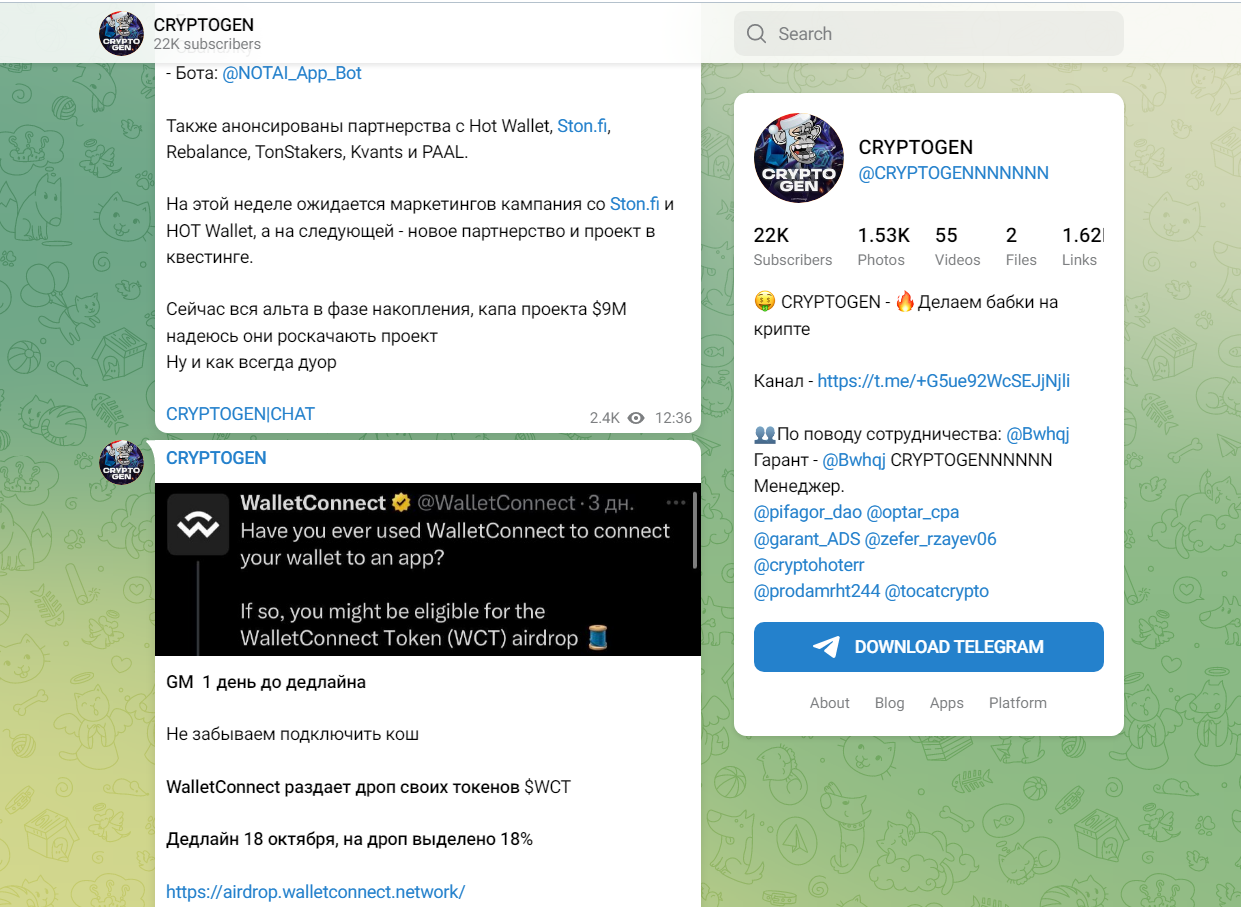The image size is (1241, 907).
Task: Open the WalletConnect tweet image
Action: [x=428, y=569]
